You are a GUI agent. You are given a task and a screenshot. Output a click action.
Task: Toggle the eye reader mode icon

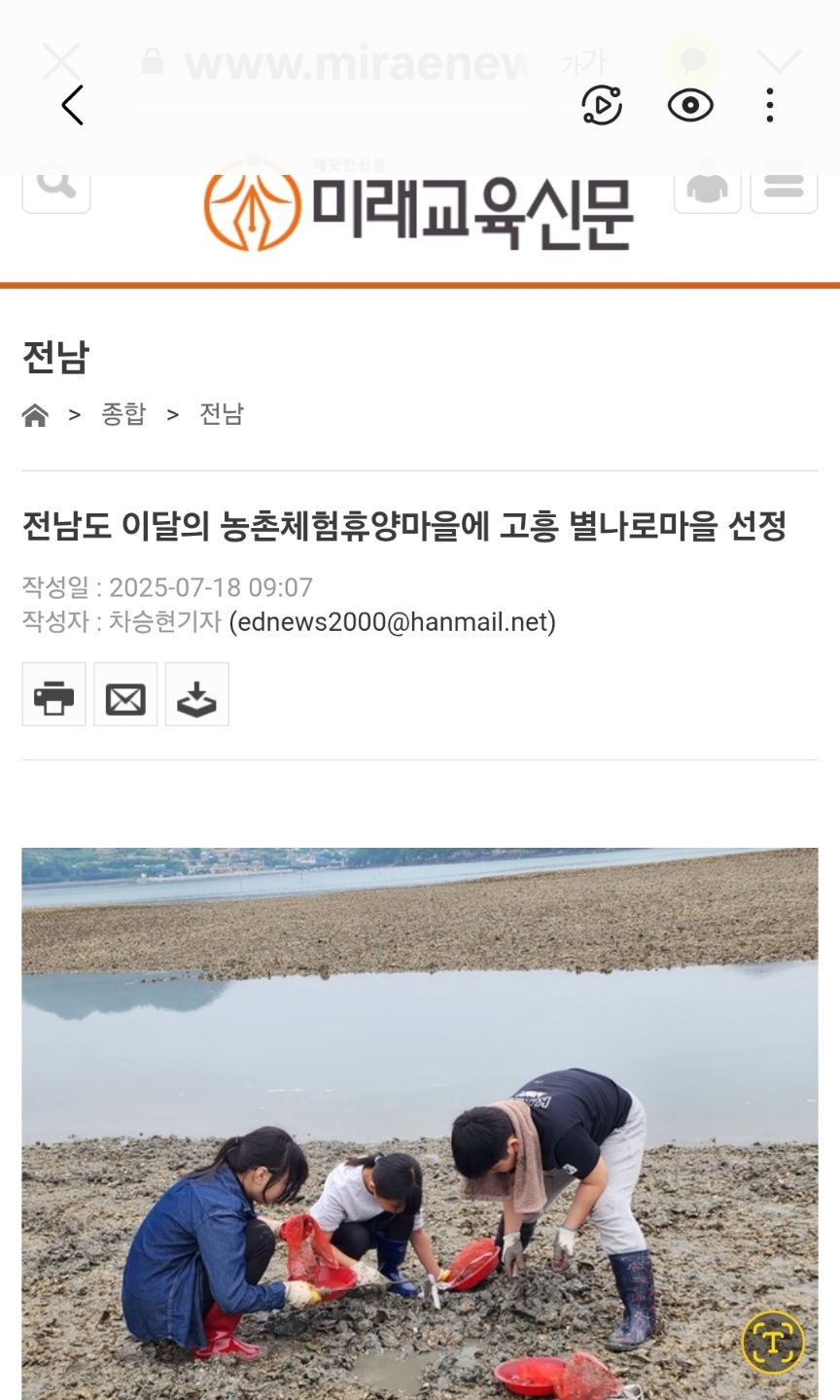tap(690, 105)
